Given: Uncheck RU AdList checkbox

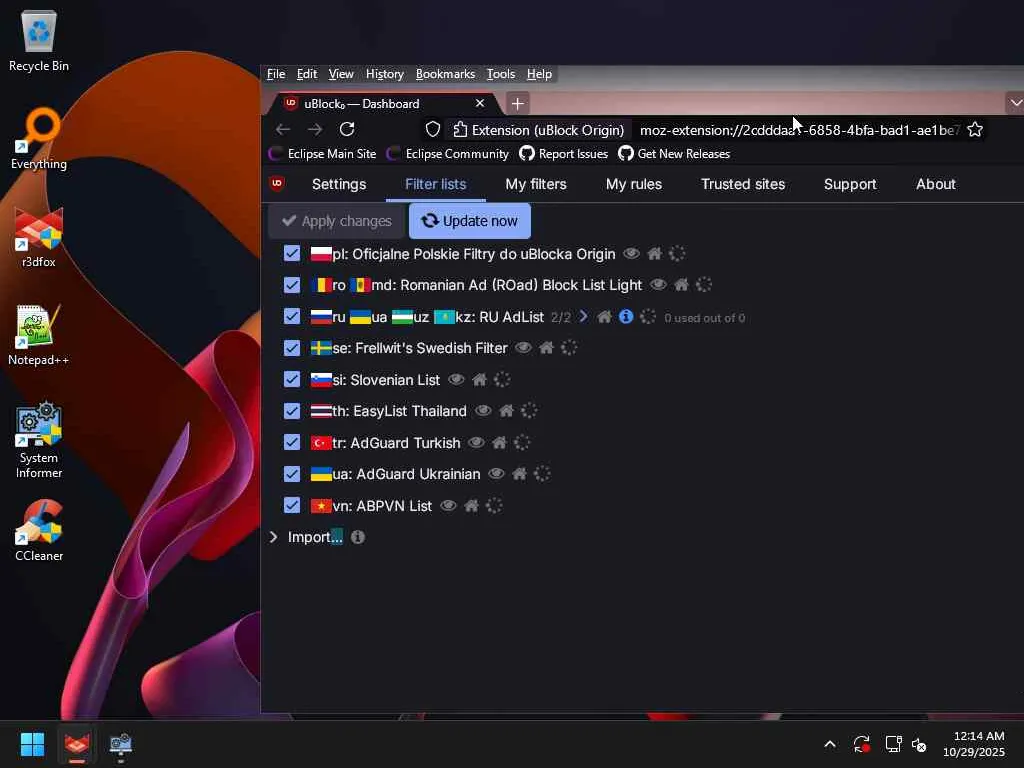Looking at the screenshot, I should point(292,317).
